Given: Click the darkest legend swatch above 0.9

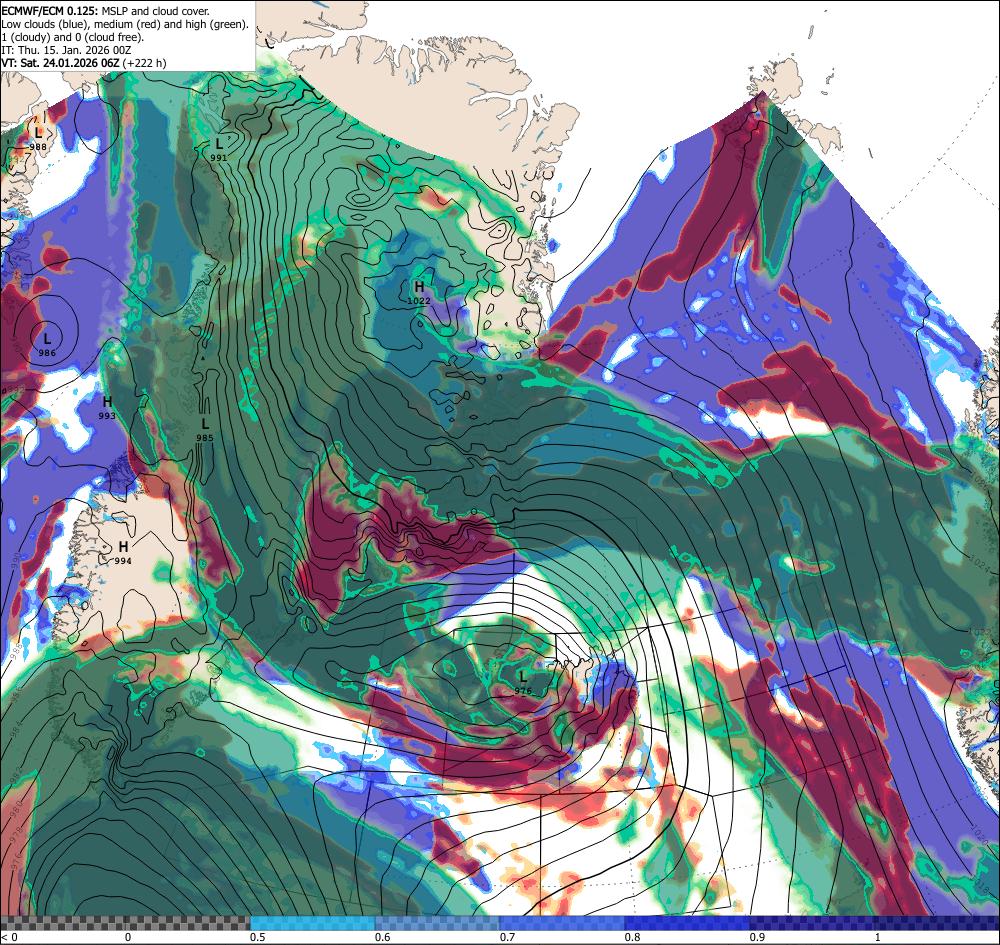Looking at the screenshot, I should point(875,923).
